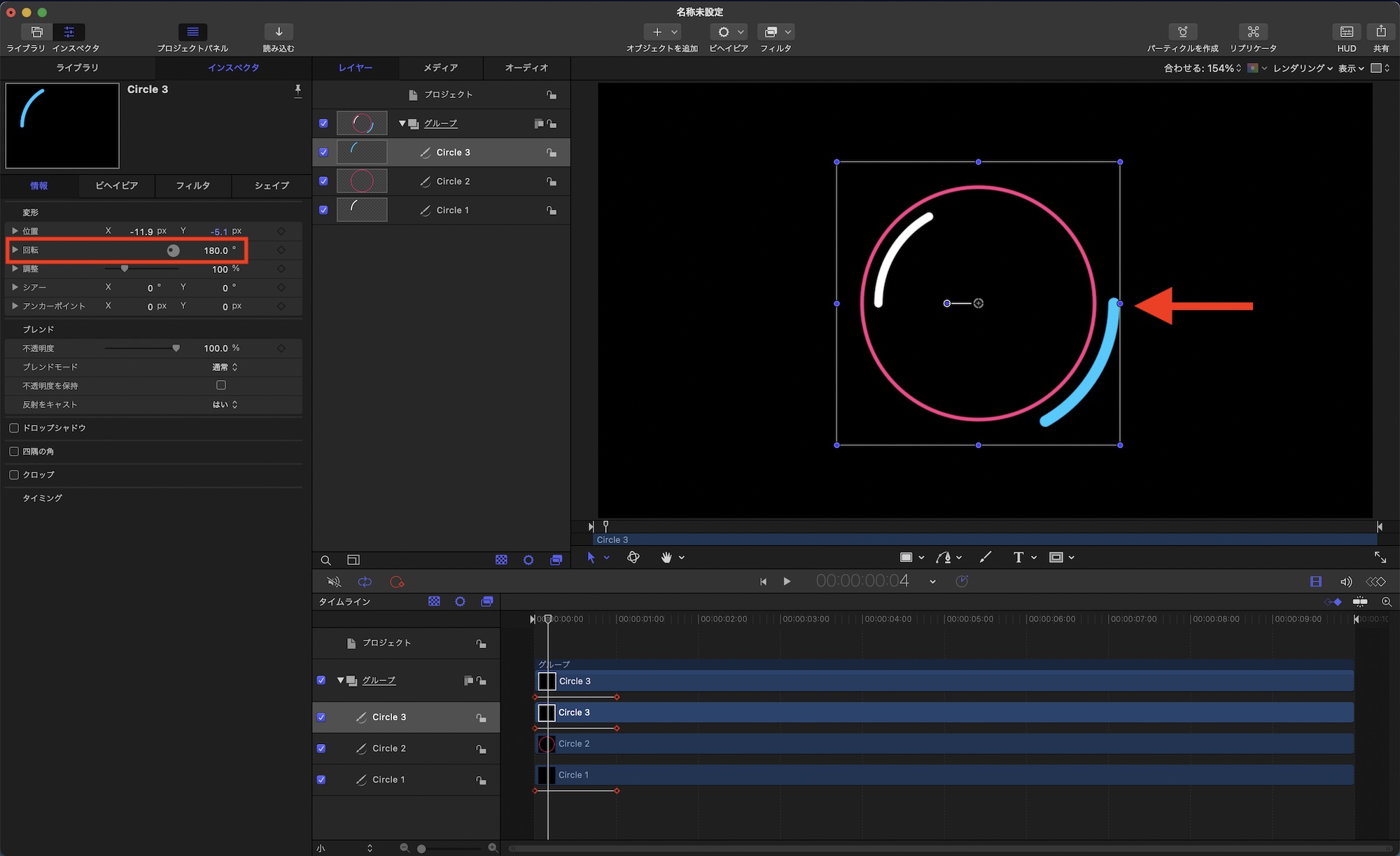Enable the ドロップシャドウ checkbox
The width and height of the screenshot is (1400, 856).
[14, 428]
